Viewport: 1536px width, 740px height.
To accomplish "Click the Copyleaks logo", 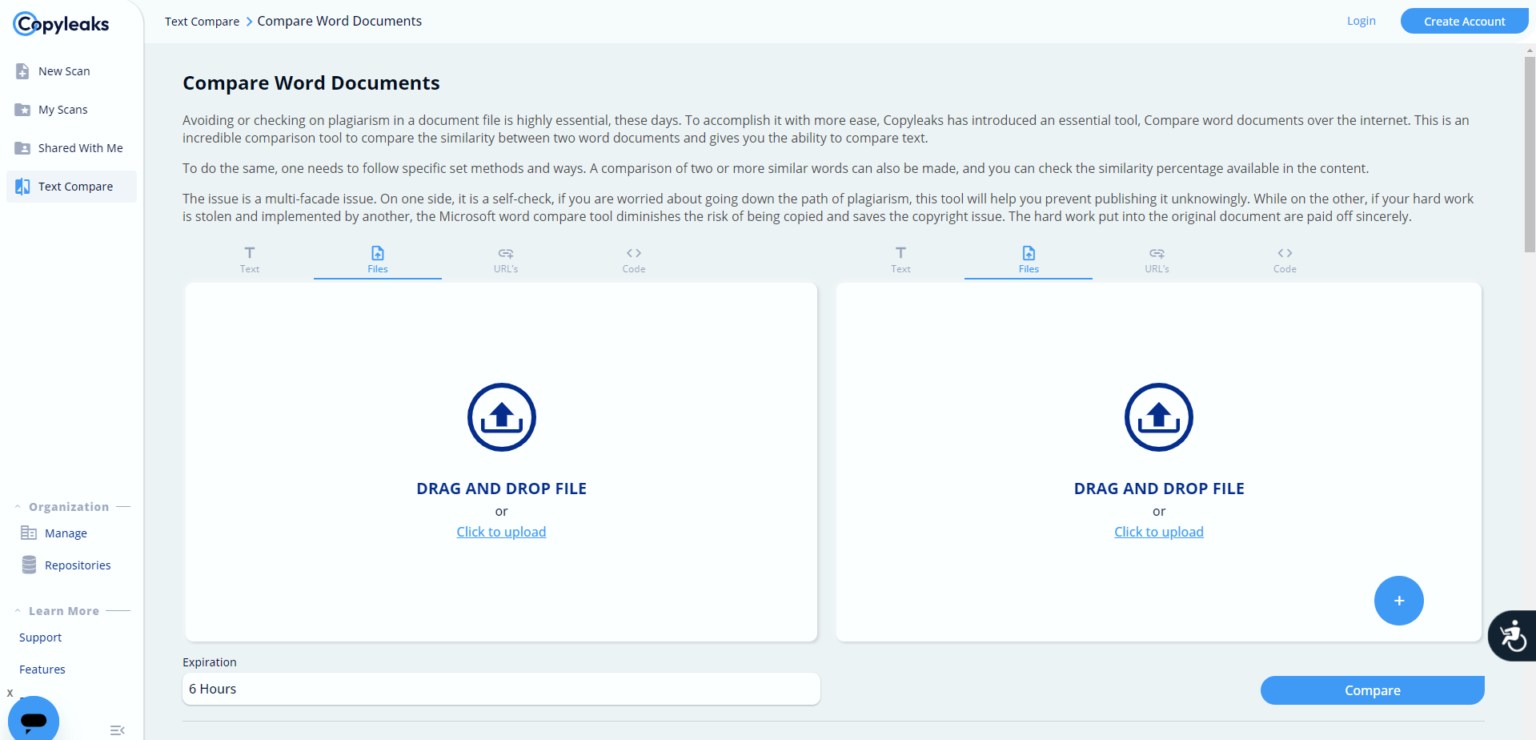I will pyautogui.click(x=62, y=25).
